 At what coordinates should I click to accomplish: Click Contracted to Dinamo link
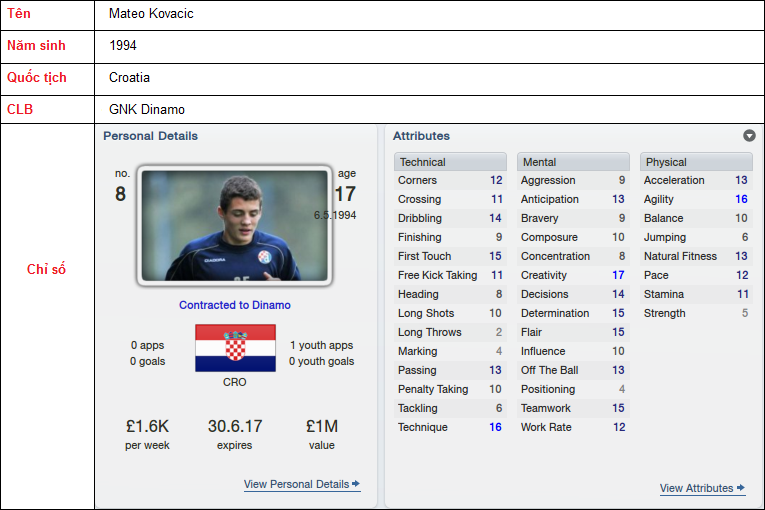point(235,305)
